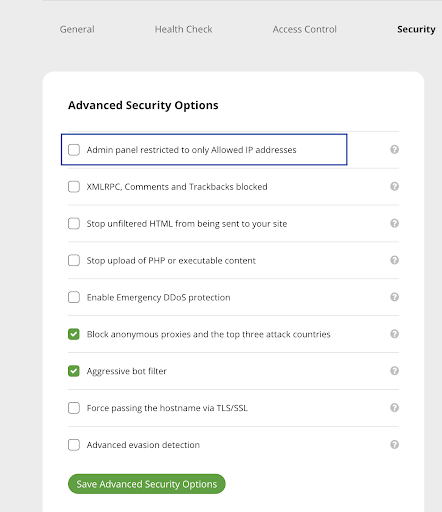Click Save Advanced Security Options button
This screenshot has width=442, height=512.
coord(147,484)
